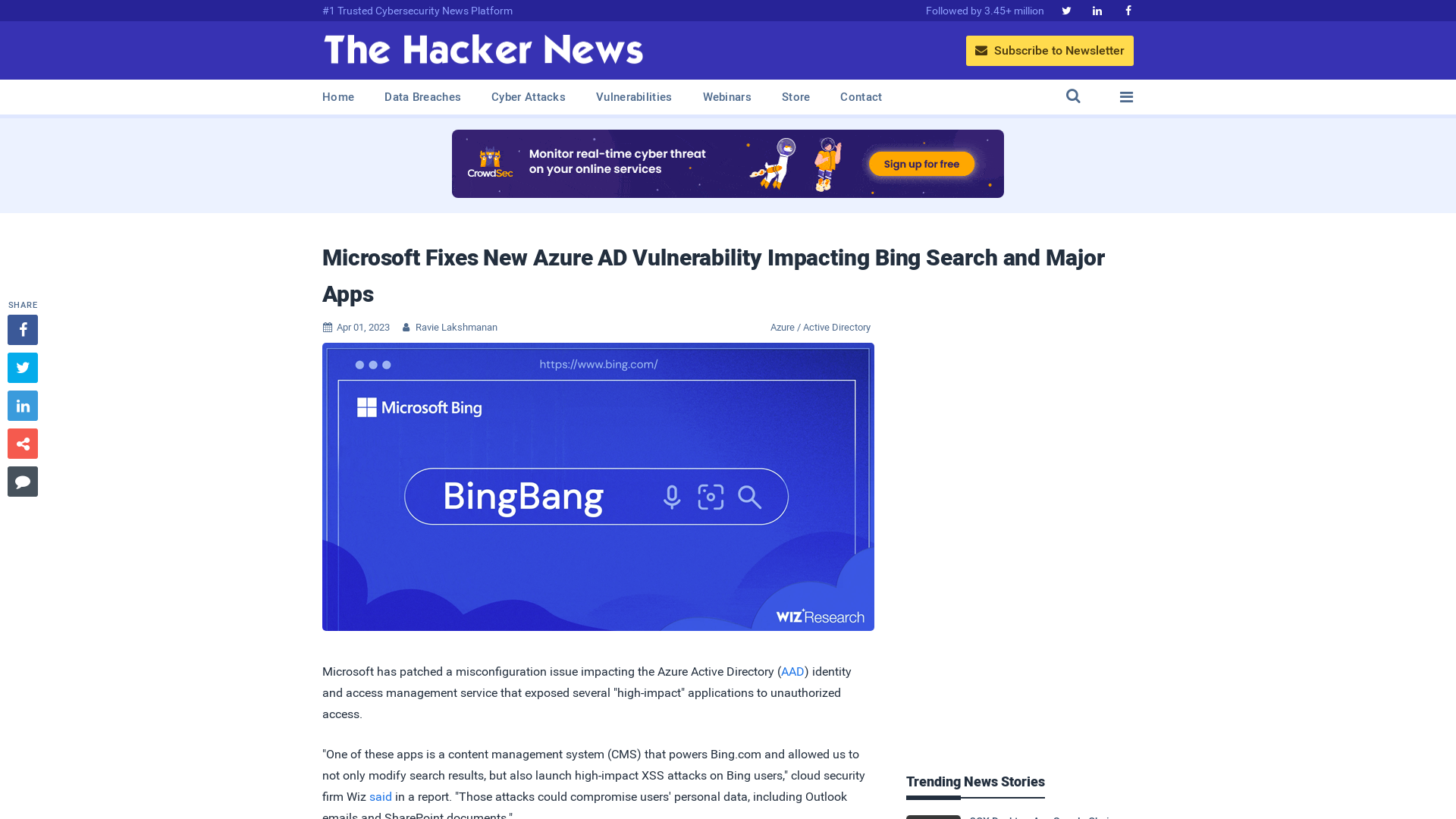This screenshot has height=819, width=1456.
Task: Click the search magnifier icon
Action: [1073, 96]
